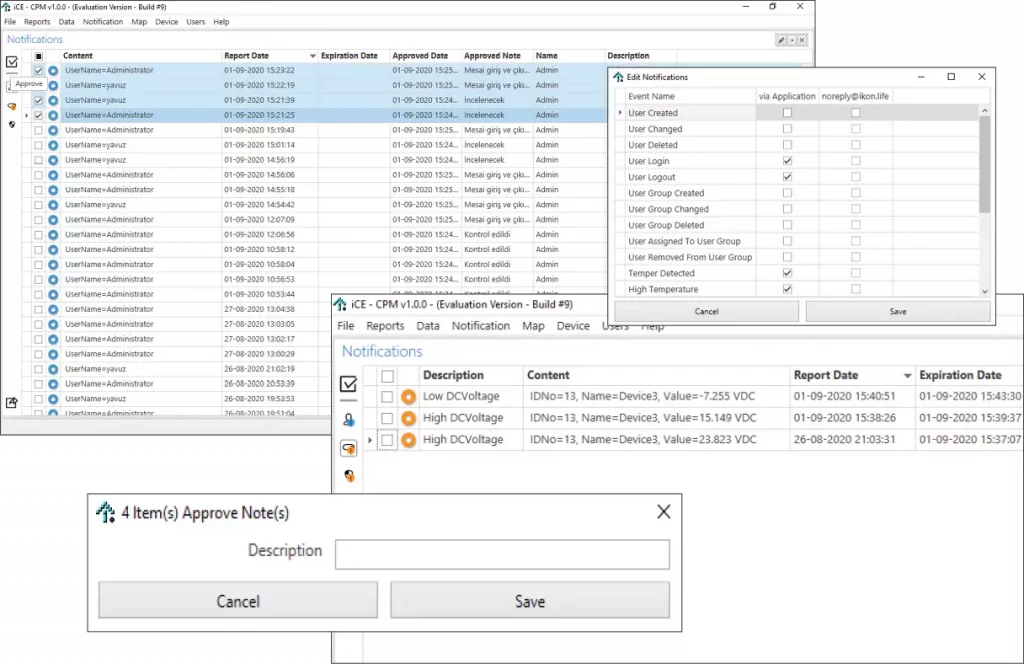
Task: Open the Device menu in lower window
Action: [573, 326]
